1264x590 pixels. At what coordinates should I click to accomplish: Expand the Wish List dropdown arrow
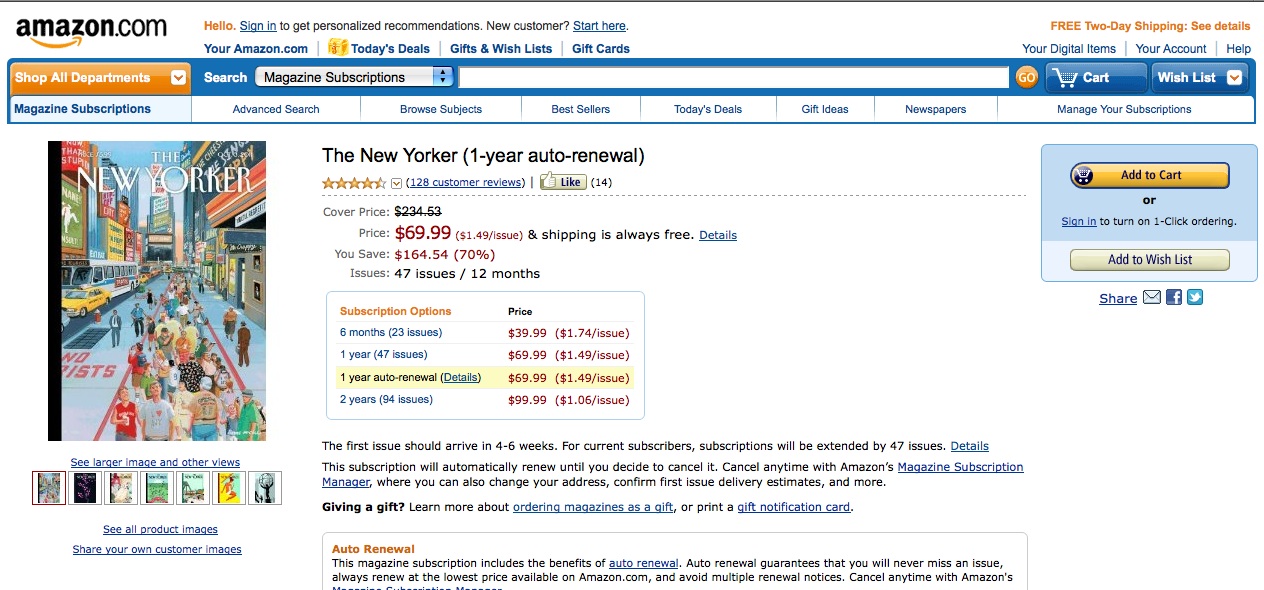1234,77
